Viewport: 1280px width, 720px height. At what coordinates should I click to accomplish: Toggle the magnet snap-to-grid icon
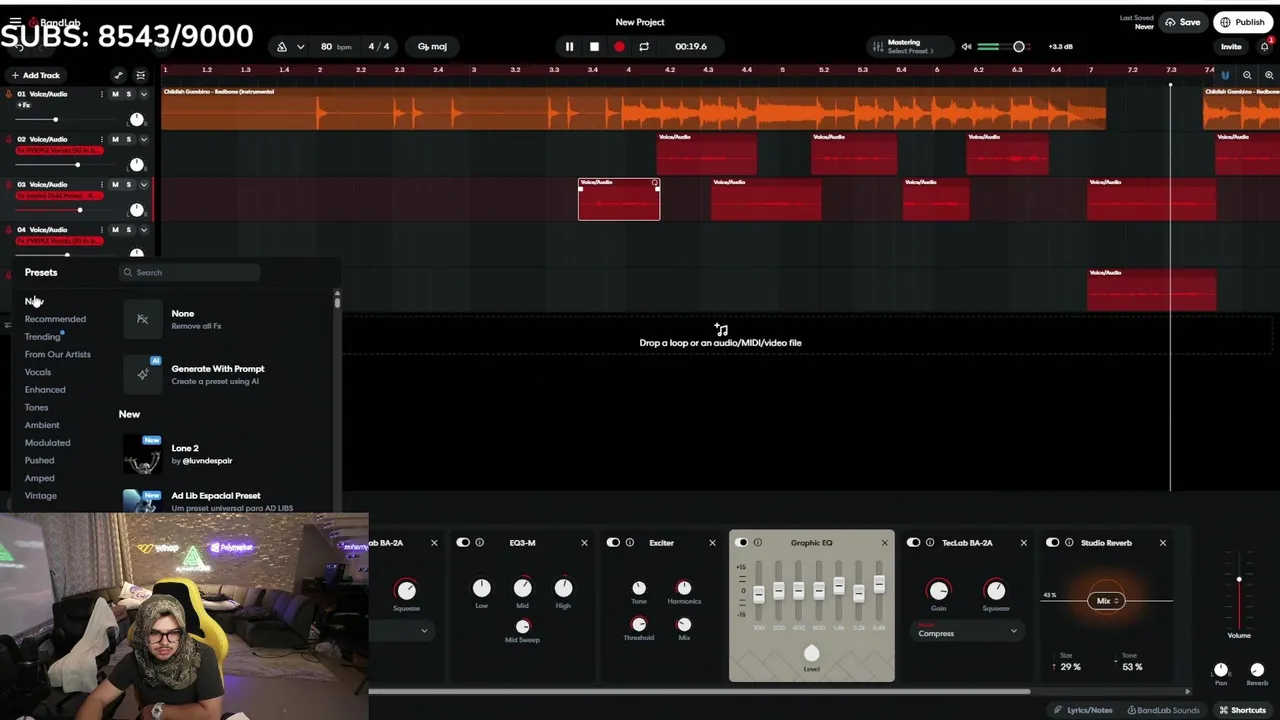1225,75
